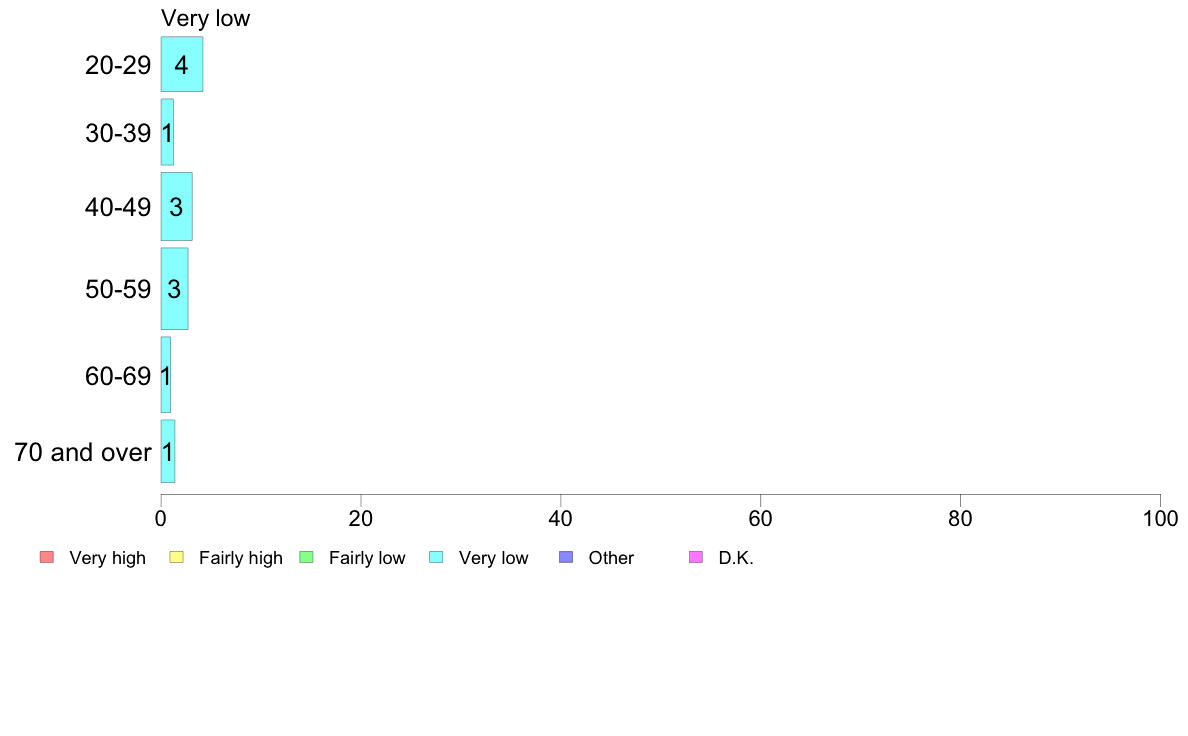1188x736 pixels.
Task: Click the 70 and over axis label
Action: pos(83,453)
